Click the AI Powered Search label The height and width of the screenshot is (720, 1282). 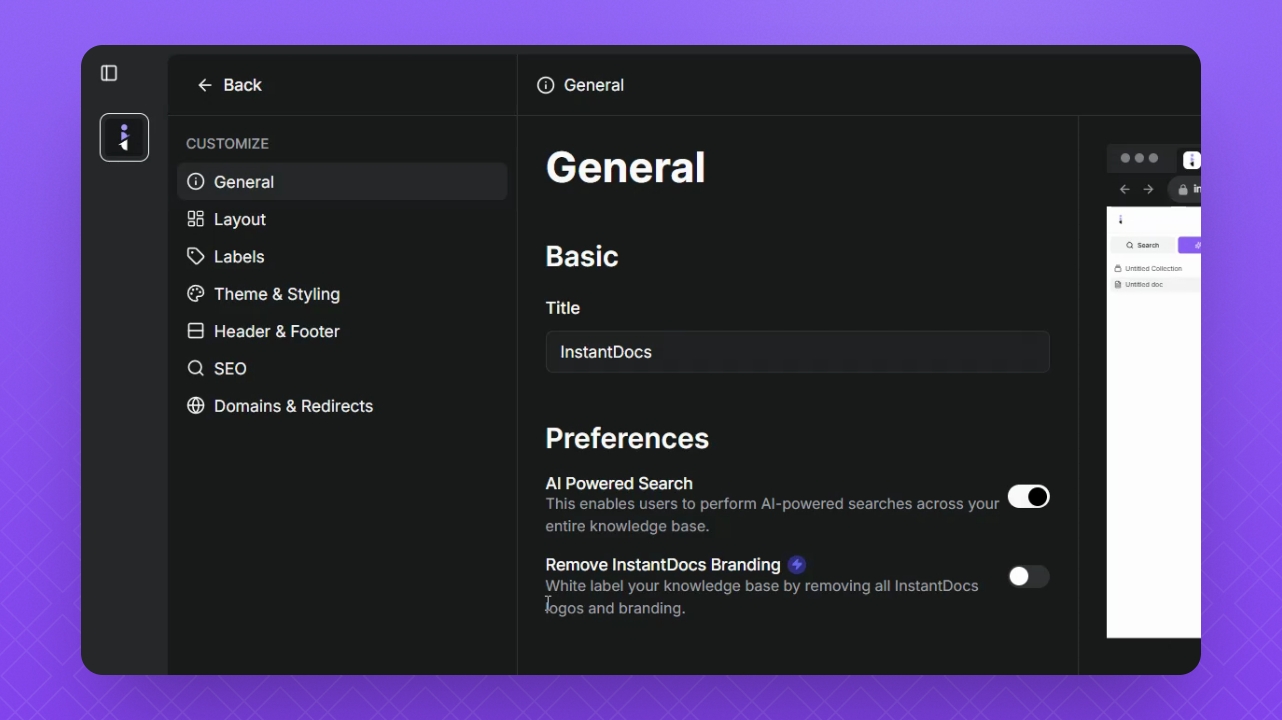click(x=619, y=483)
